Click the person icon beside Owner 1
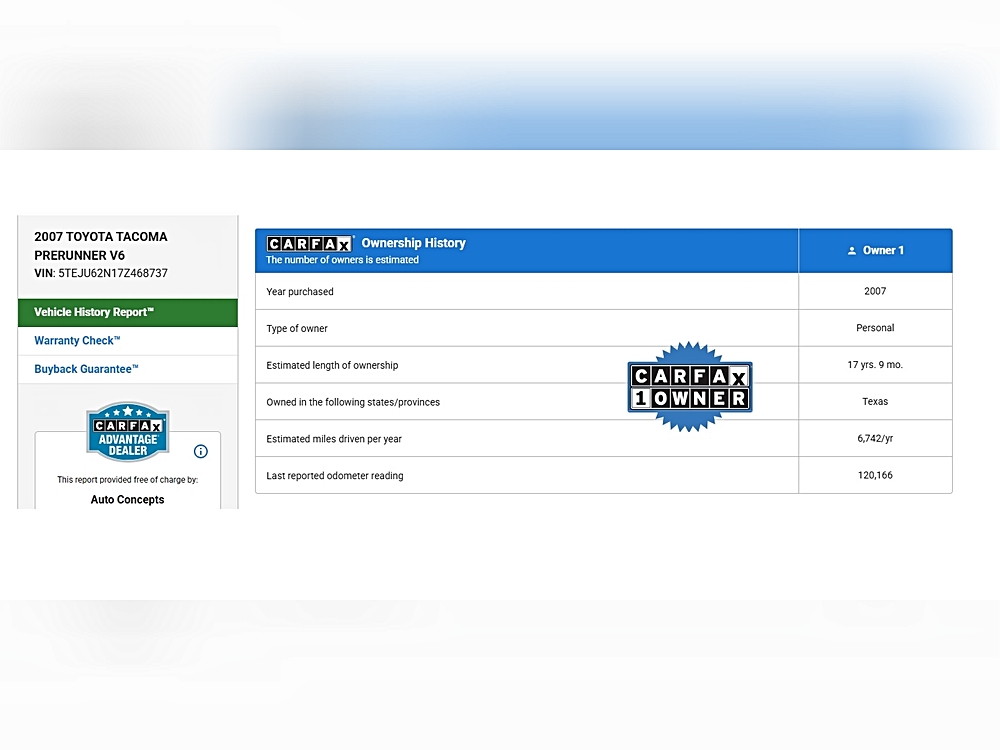Image resolution: width=1000 pixels, height=750 pixels. click(x=852, y=251)
